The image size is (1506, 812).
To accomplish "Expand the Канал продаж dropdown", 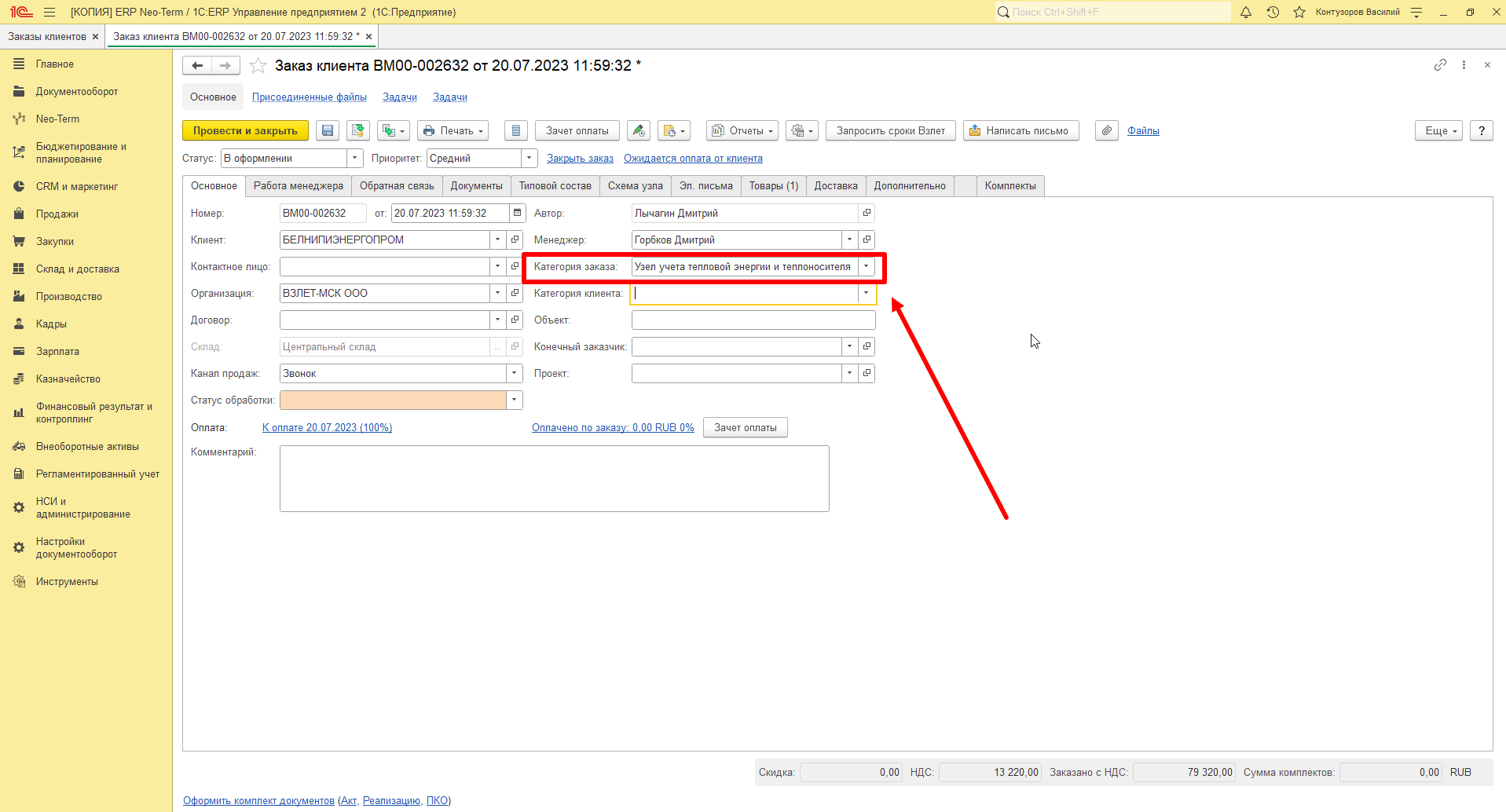I will tap(515, 373).
